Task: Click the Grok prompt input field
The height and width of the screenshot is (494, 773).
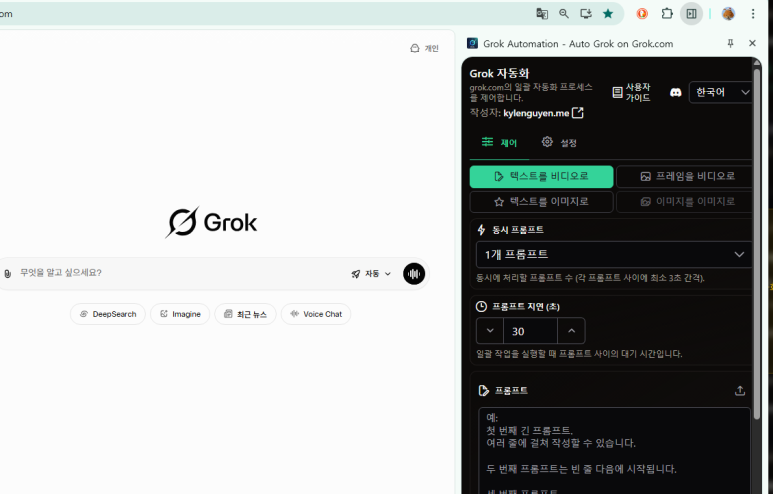Action: (x=182, y=273)
